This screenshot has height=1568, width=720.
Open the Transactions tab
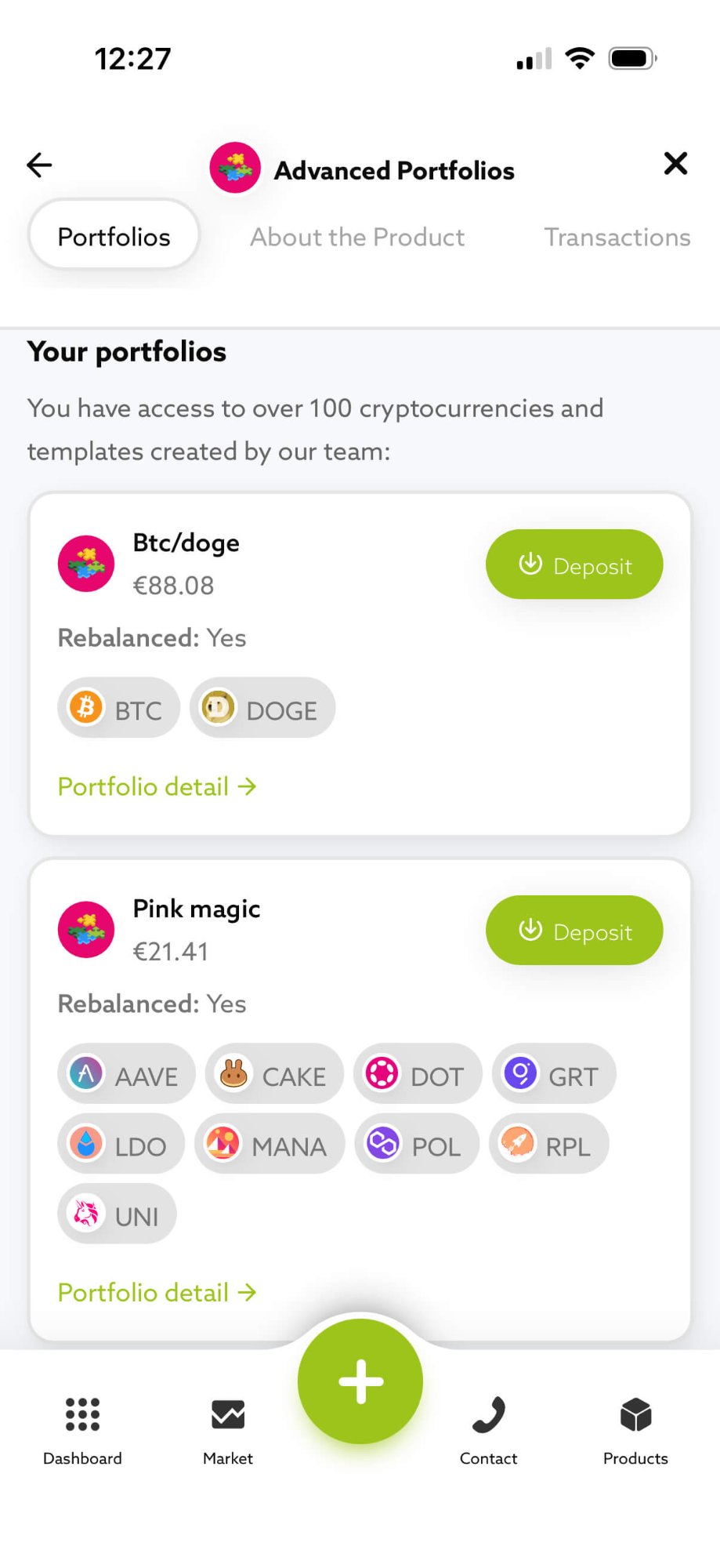tap(617, 237)
